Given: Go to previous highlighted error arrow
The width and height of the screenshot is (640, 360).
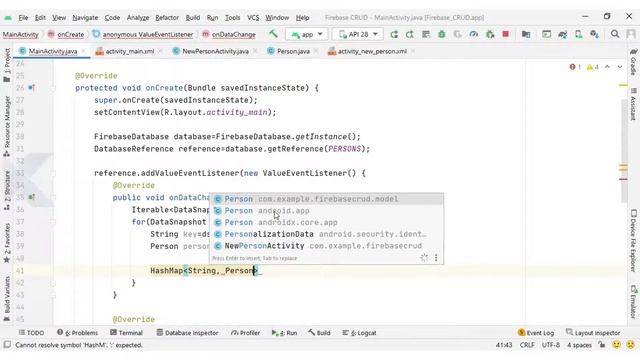Looking at the screenshot, I should pos(607,67).
